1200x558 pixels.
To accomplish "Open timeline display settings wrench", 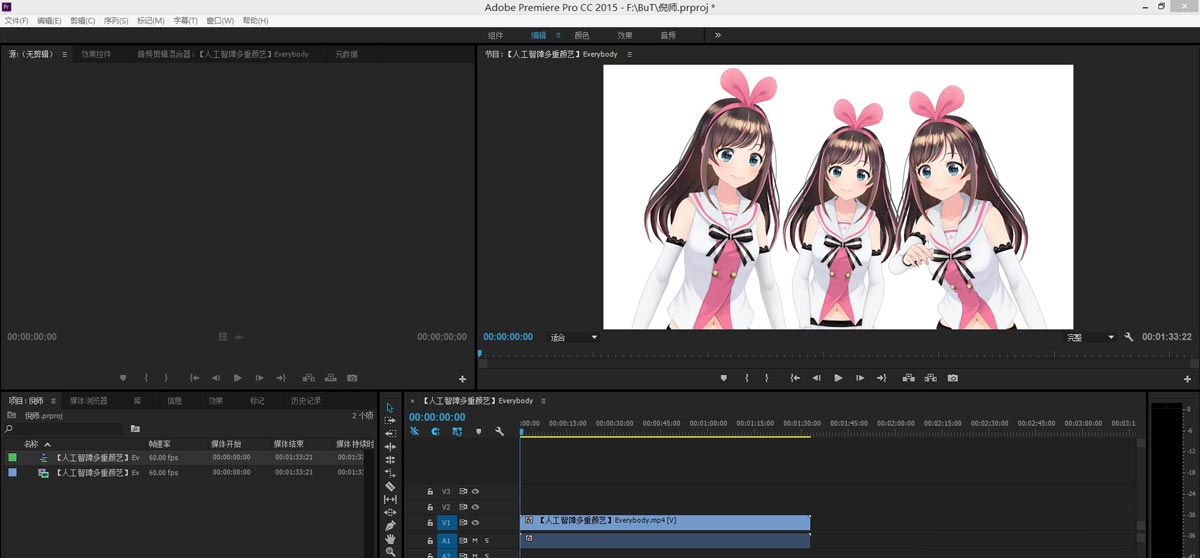I will (499, 432).
